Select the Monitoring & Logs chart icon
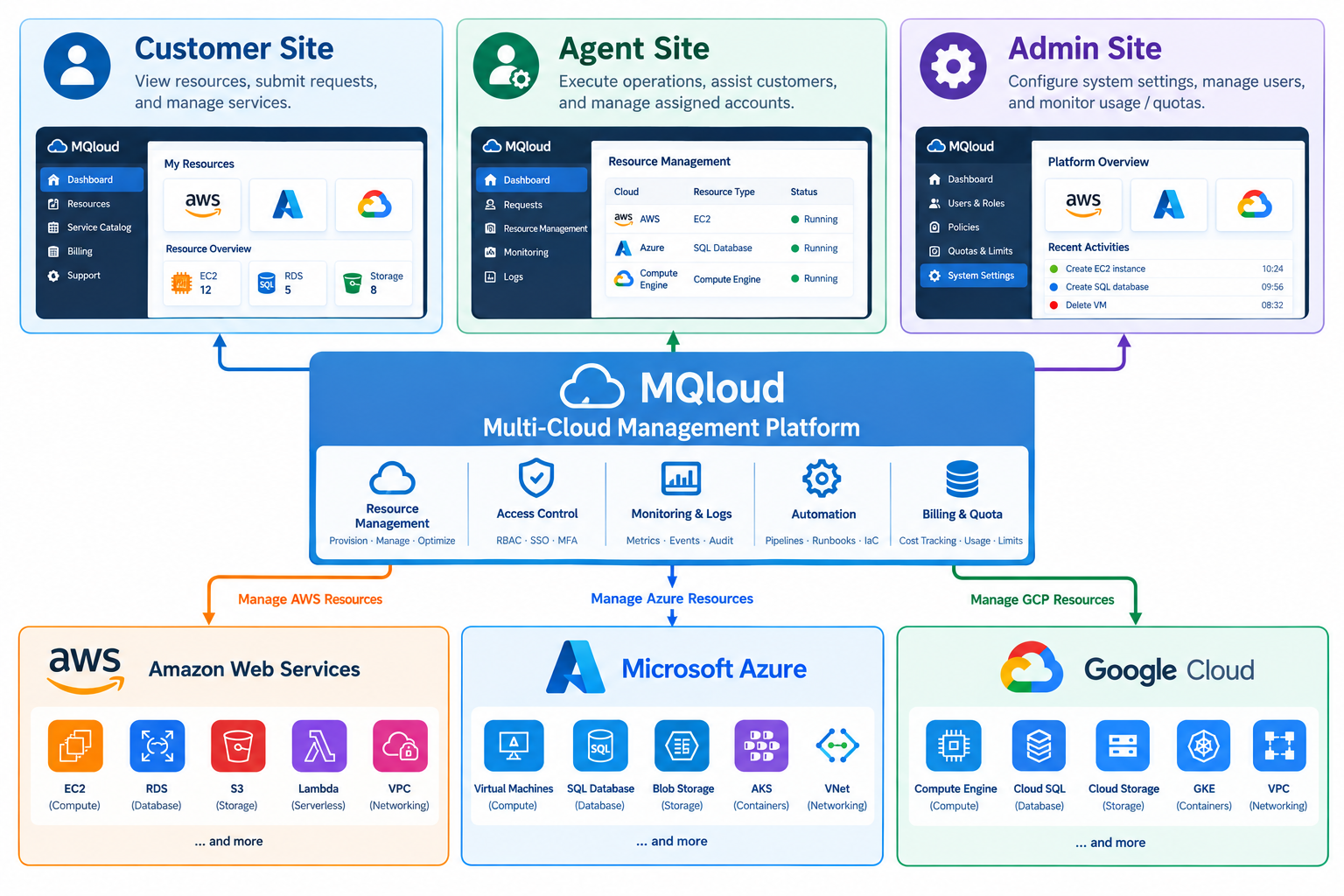Screen dimensions: 1344x896 681,479
